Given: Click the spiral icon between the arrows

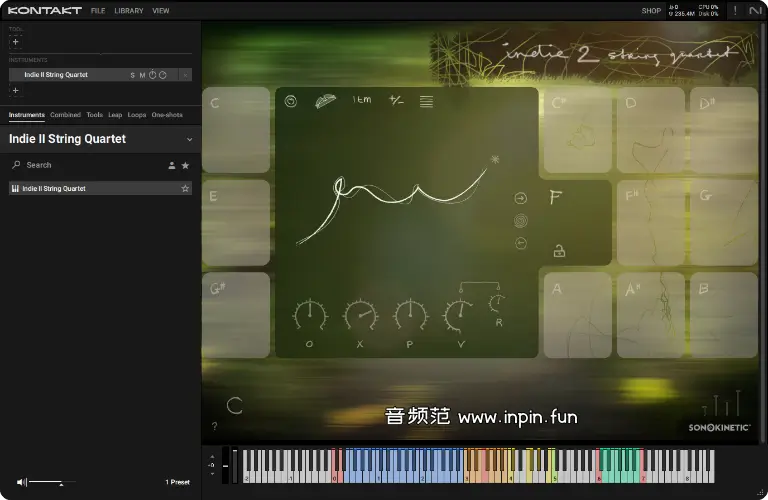Looking at the screenshot, I should pyautogui.click(x=521, y=221).
